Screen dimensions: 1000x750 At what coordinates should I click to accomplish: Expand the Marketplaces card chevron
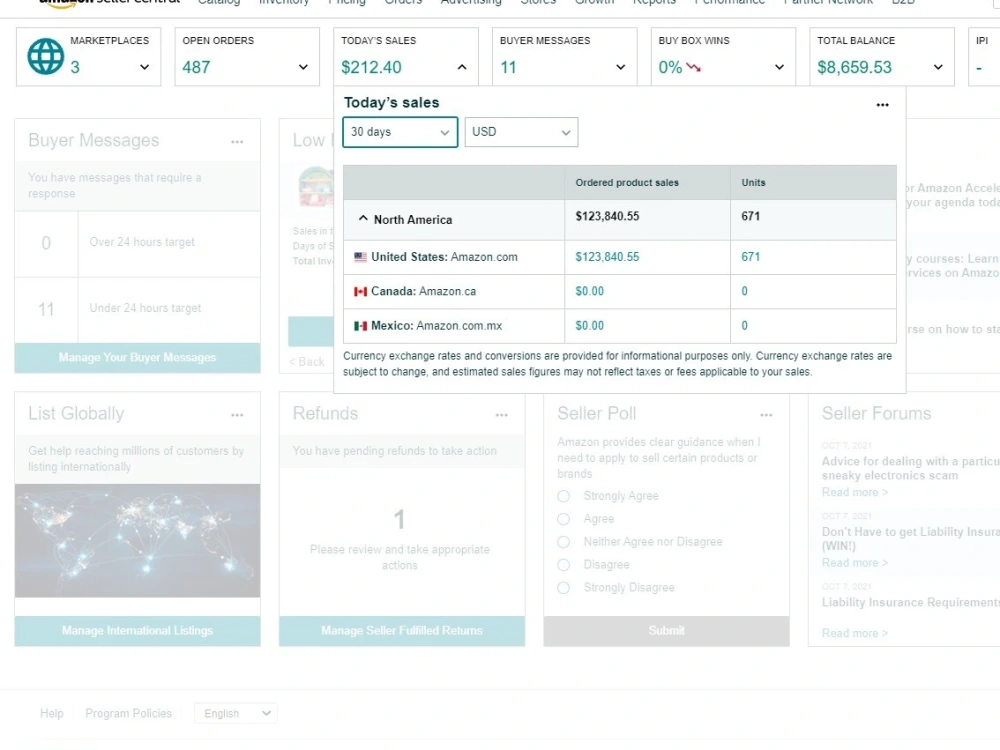tap(145, 67)
